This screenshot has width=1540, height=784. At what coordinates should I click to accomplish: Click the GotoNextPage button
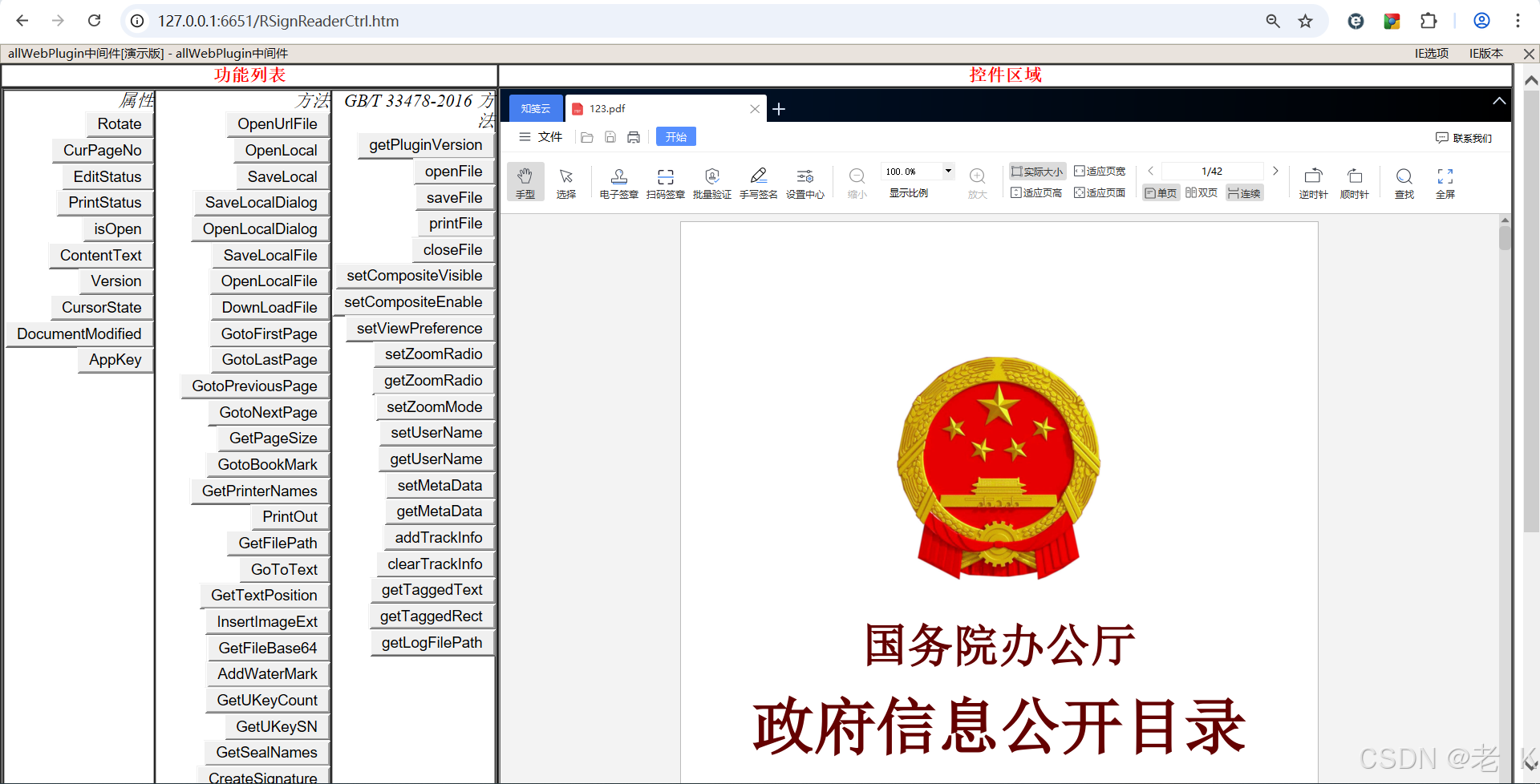[269, 413]
